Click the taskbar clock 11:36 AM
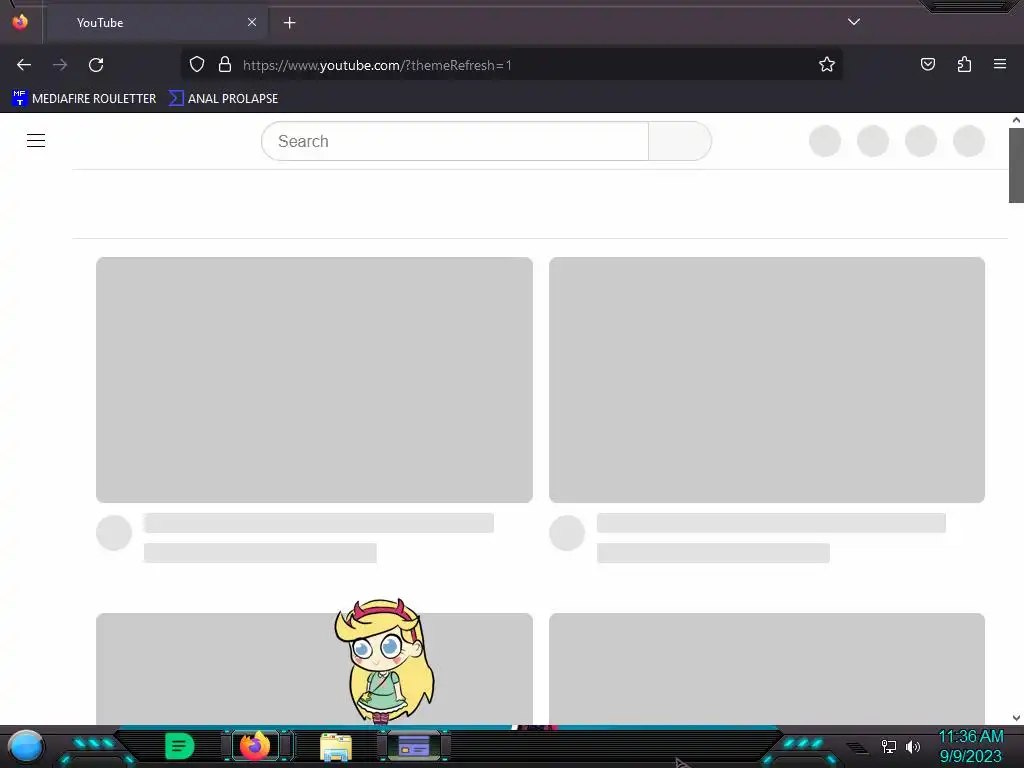The image size is (1024, 768). coord(970,737)
